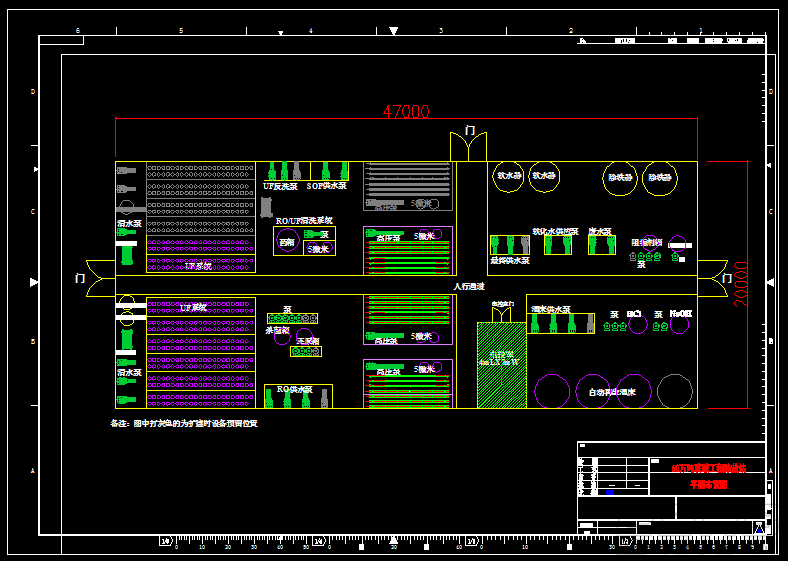Select the small door symbol above 电控室
The image size is (788, 561).
tap(502, 315)
